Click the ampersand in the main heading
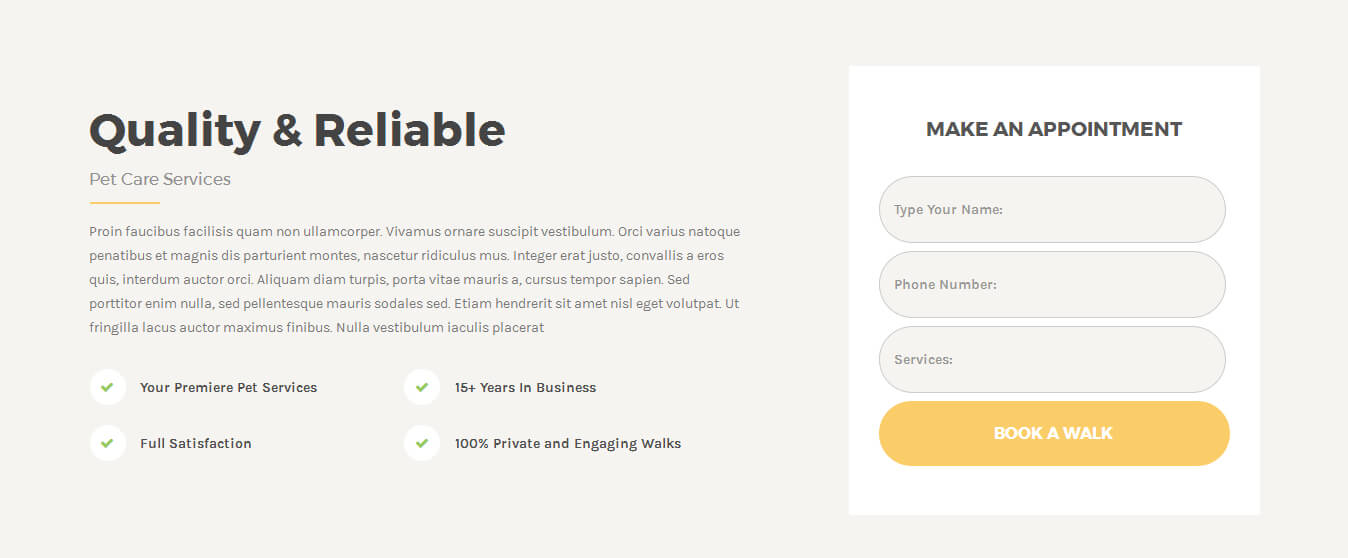This screenshot has height=558, width=1348. click(287, 131)
